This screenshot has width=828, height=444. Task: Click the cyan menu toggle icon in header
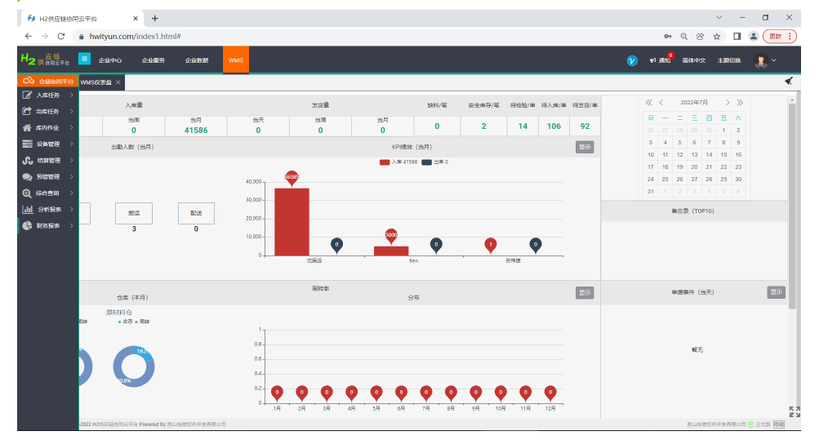point(84,59)
